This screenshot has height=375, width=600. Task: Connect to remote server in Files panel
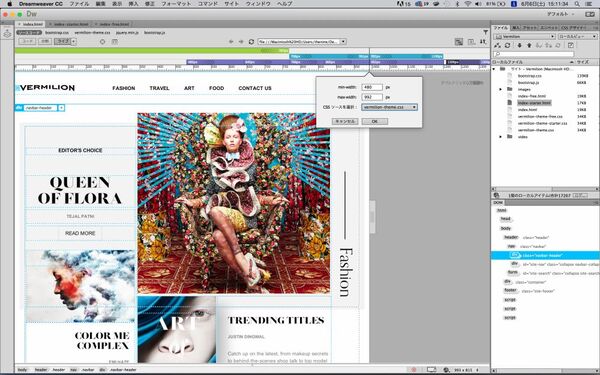pyautogui.click(x=497, y=45)
